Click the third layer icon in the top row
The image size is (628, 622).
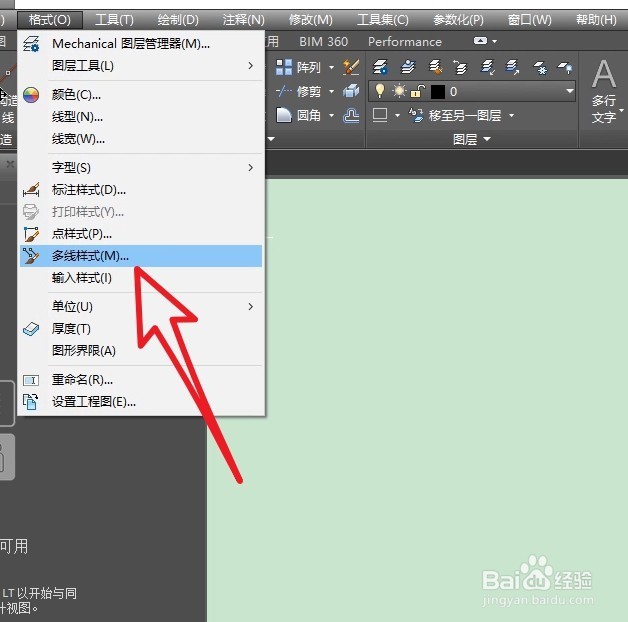coord(435,67)
